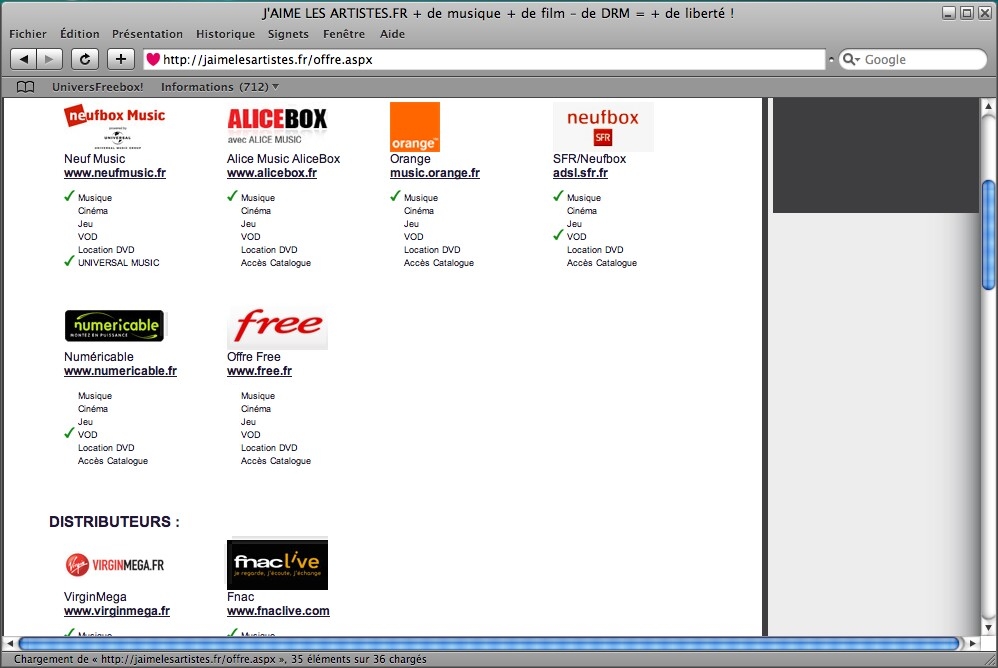The height and width of the screenshot is (668, 998).
Task: Follow the www.fnaclive.com link
Action: [278, 611]
